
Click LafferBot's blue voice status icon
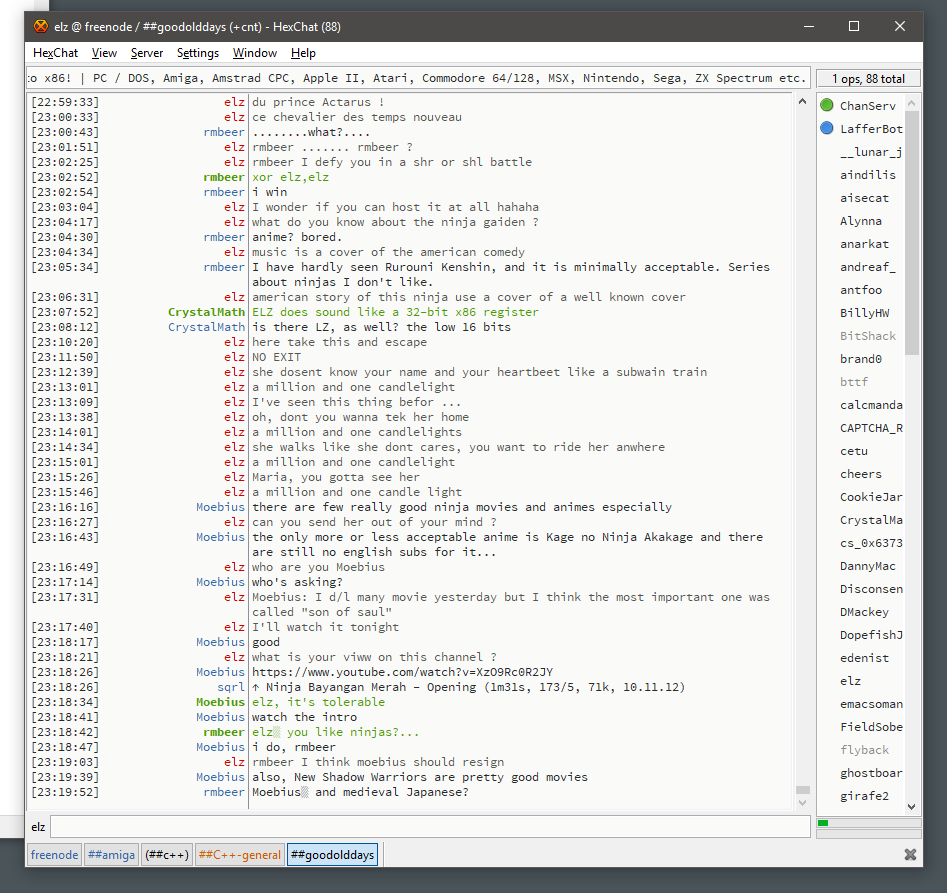click(x=827, y=128)
